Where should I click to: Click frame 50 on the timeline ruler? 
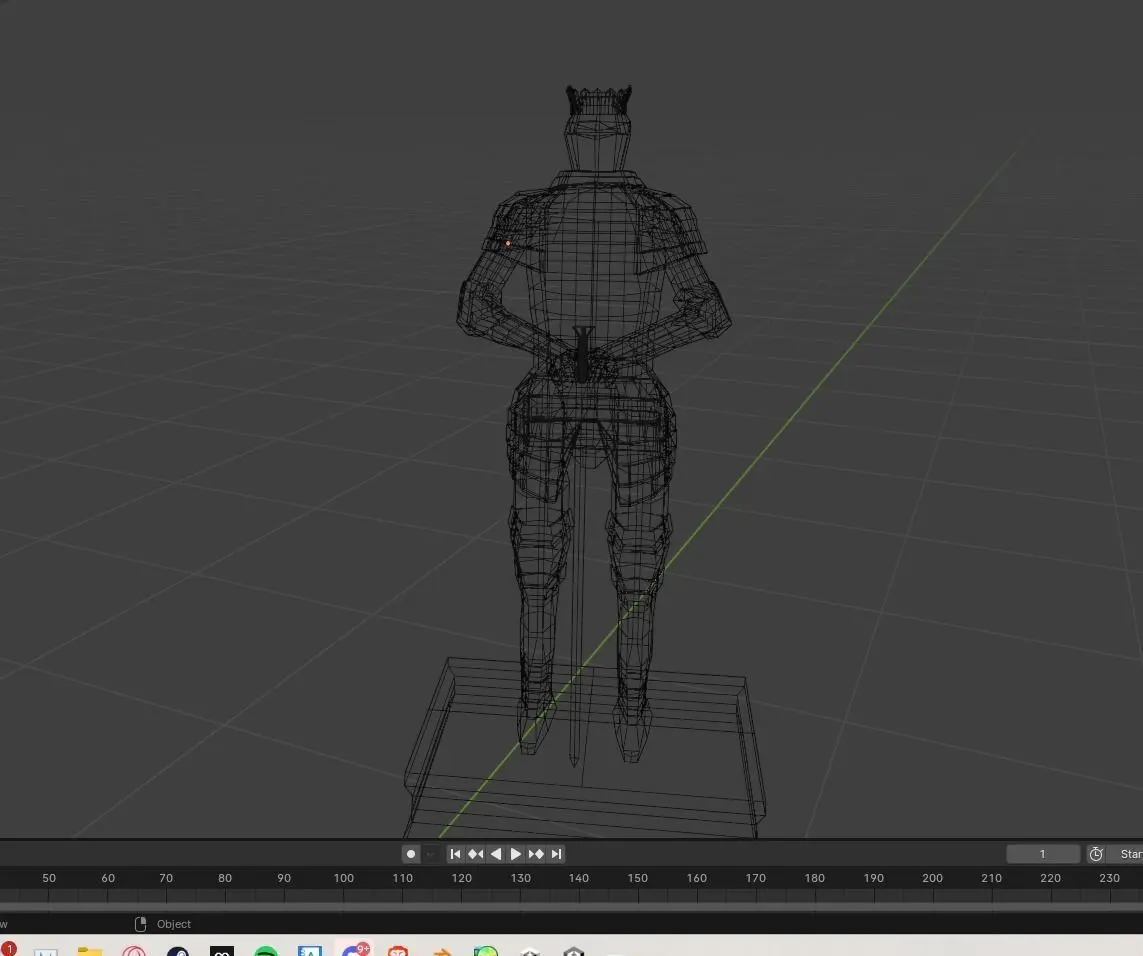point(49,878)
